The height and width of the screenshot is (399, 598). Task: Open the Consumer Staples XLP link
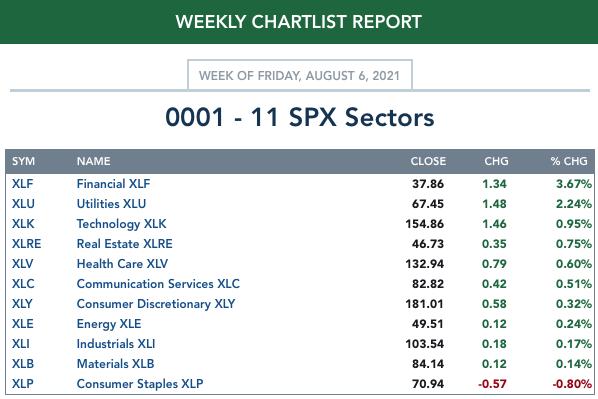click(x=140, y=384)
